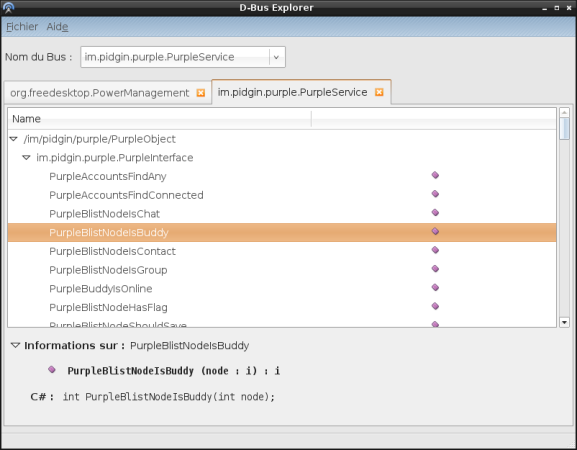Click the scrollbar down arrow in tree view
Viewport: 577px width, 450px height.
564,322
